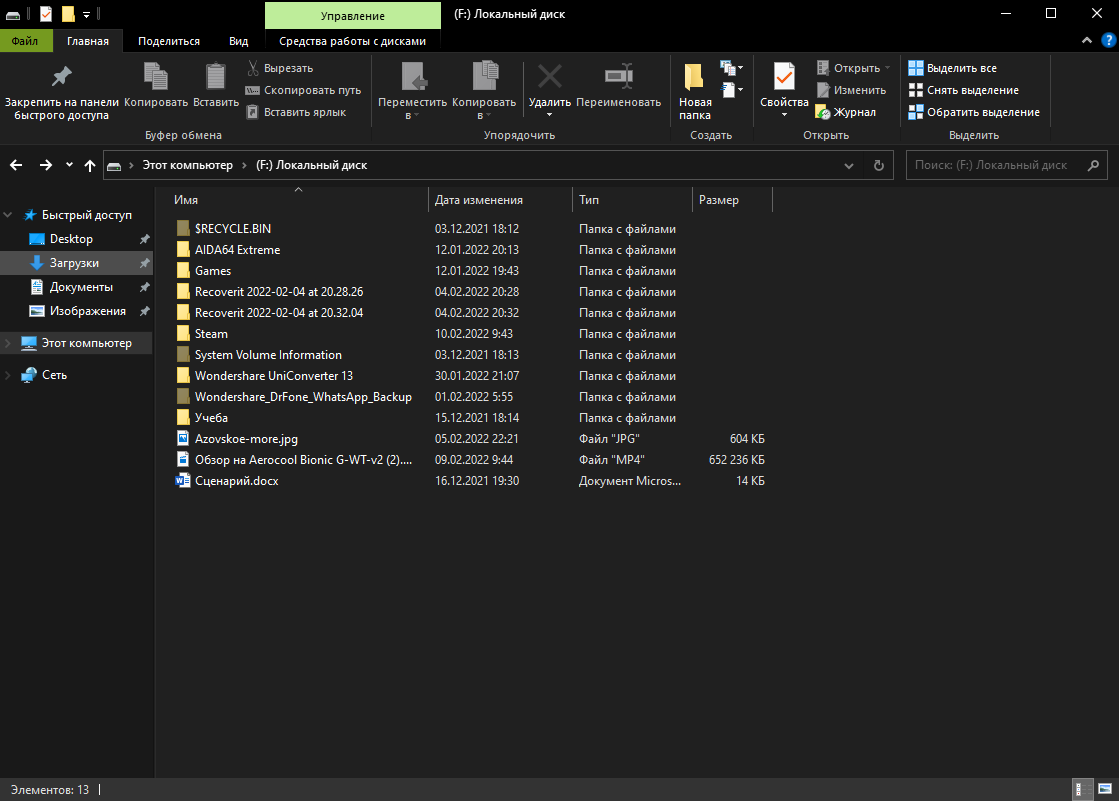Click Снять выделение
The image size is (1119, 801).
[963, 91]
